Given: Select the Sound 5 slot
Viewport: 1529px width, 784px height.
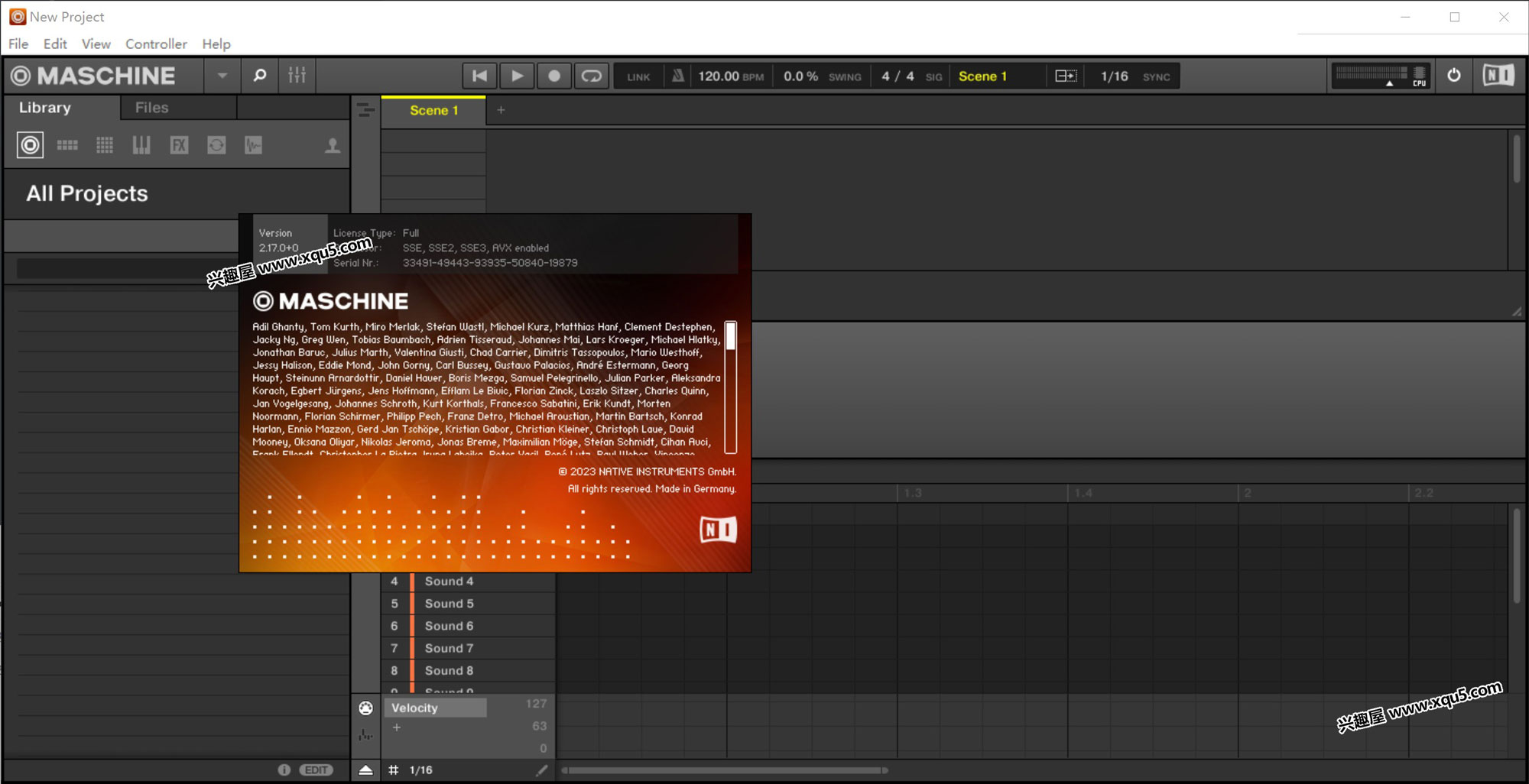Looking at the screenshot, I should click(469, 604).
